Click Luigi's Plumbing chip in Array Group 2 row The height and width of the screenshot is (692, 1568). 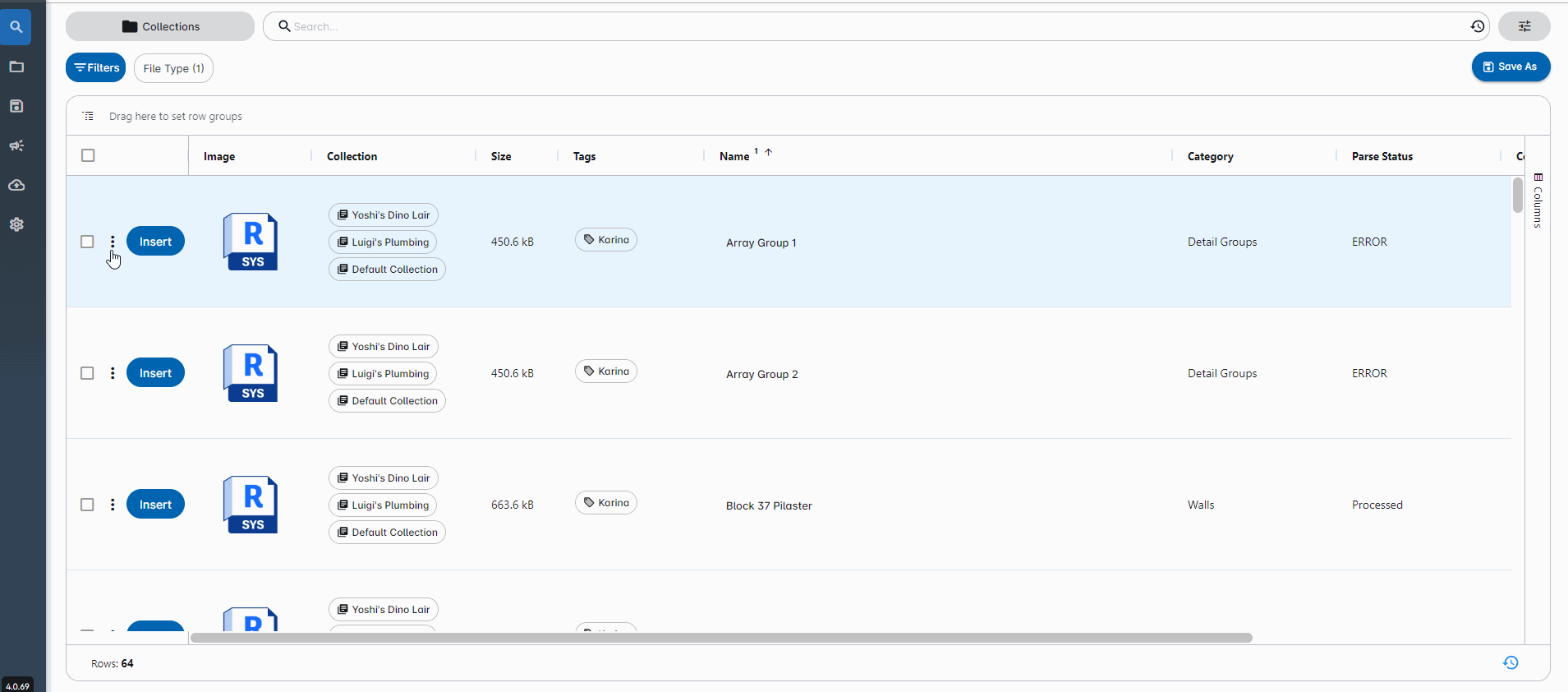(x=383, y=374)
